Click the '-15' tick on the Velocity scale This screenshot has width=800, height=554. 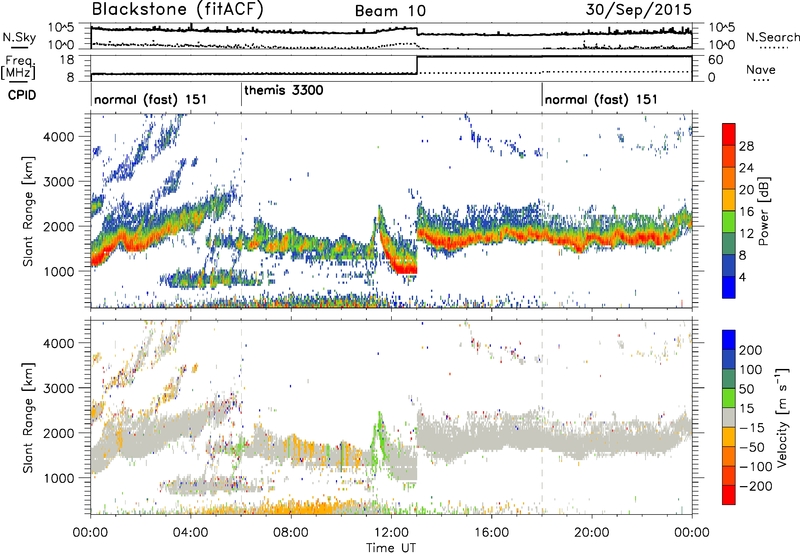(752, 427)
